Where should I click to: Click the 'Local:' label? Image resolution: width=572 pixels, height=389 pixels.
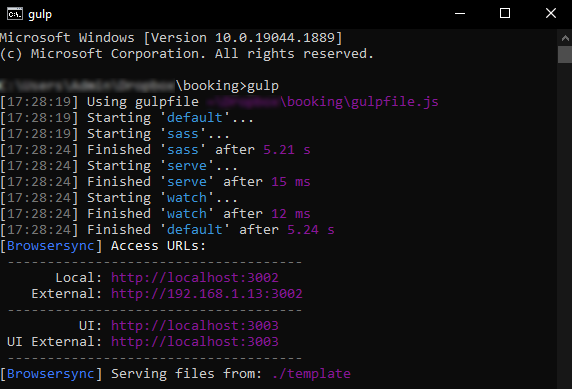[78, 278]
